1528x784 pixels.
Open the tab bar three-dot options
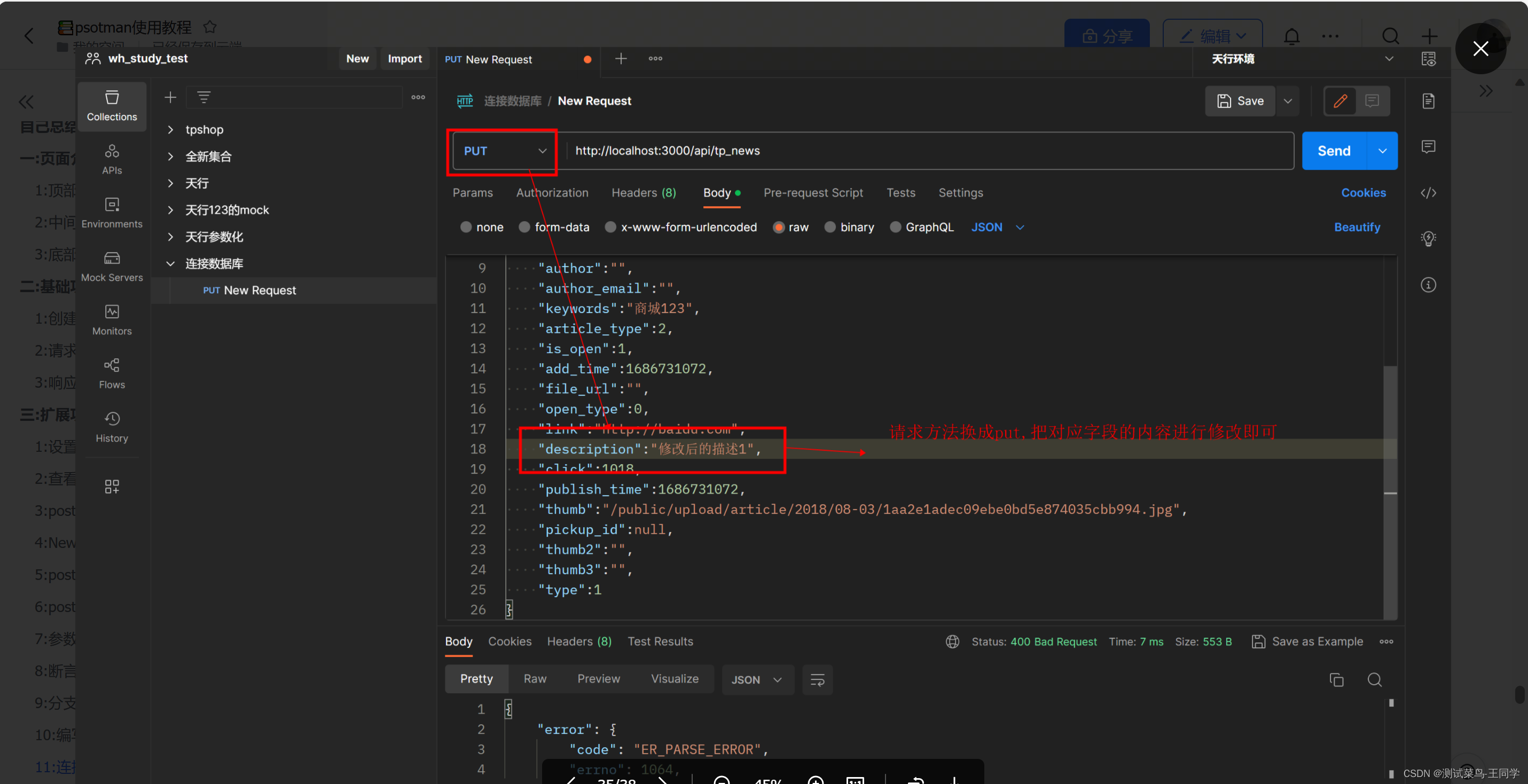[x=655, y=58]
